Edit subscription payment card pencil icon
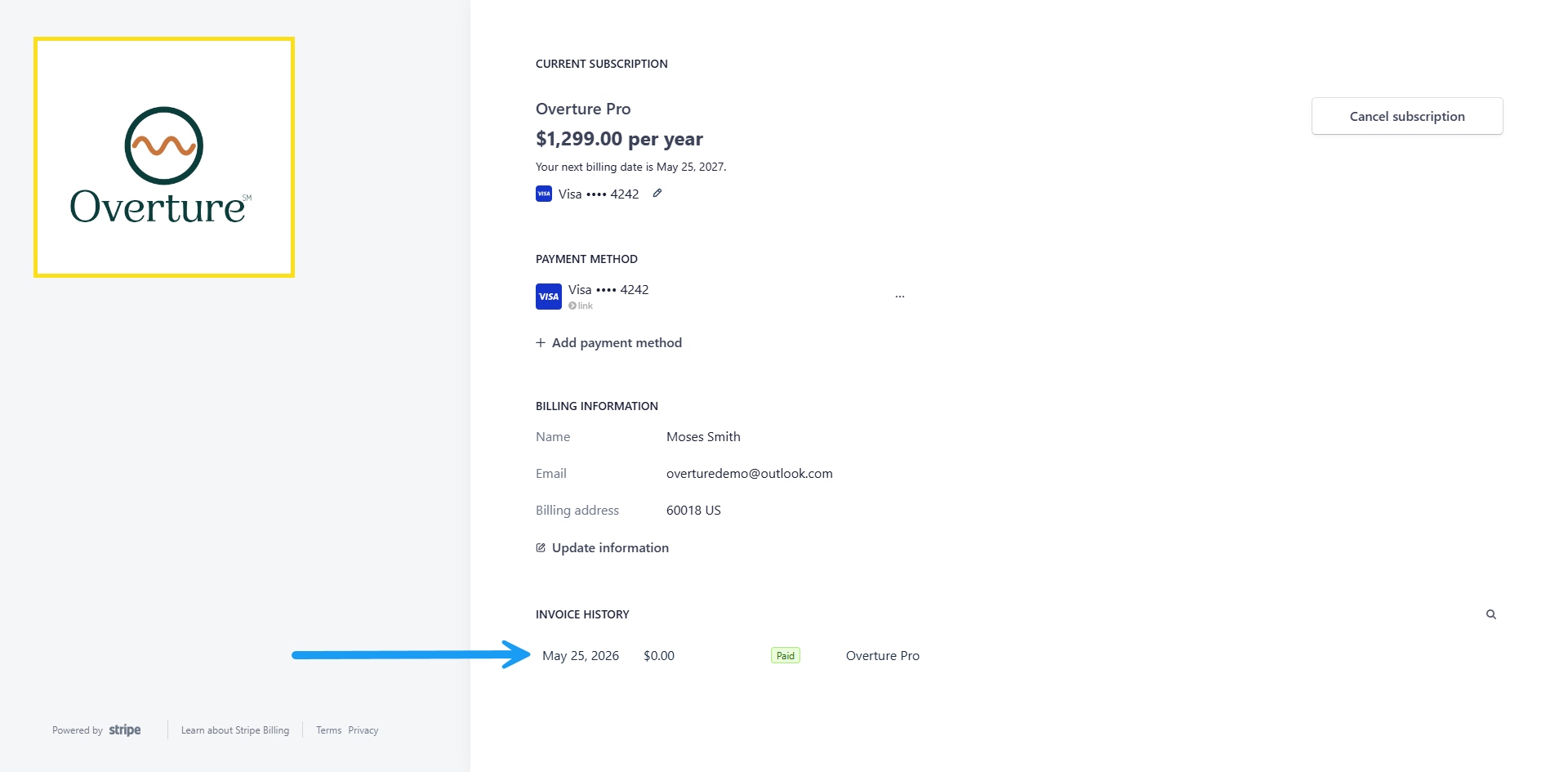The height and width of the screenshot is (772, 1568). click(657, 194)
